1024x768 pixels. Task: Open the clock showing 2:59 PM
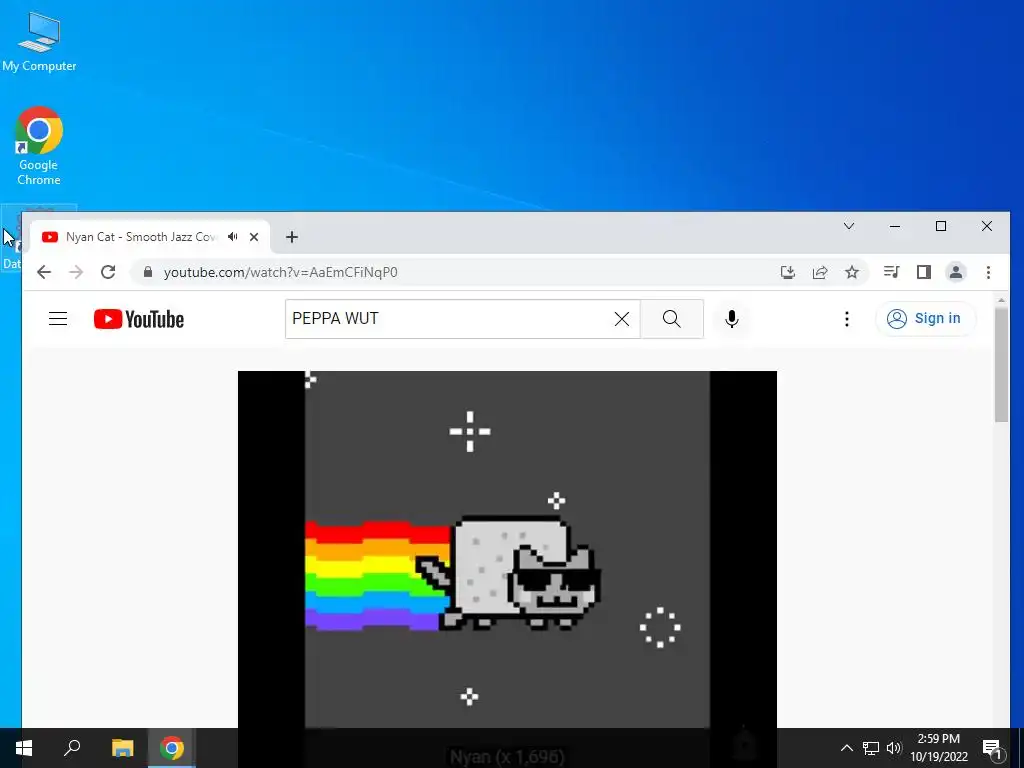[x=939, y=748]
